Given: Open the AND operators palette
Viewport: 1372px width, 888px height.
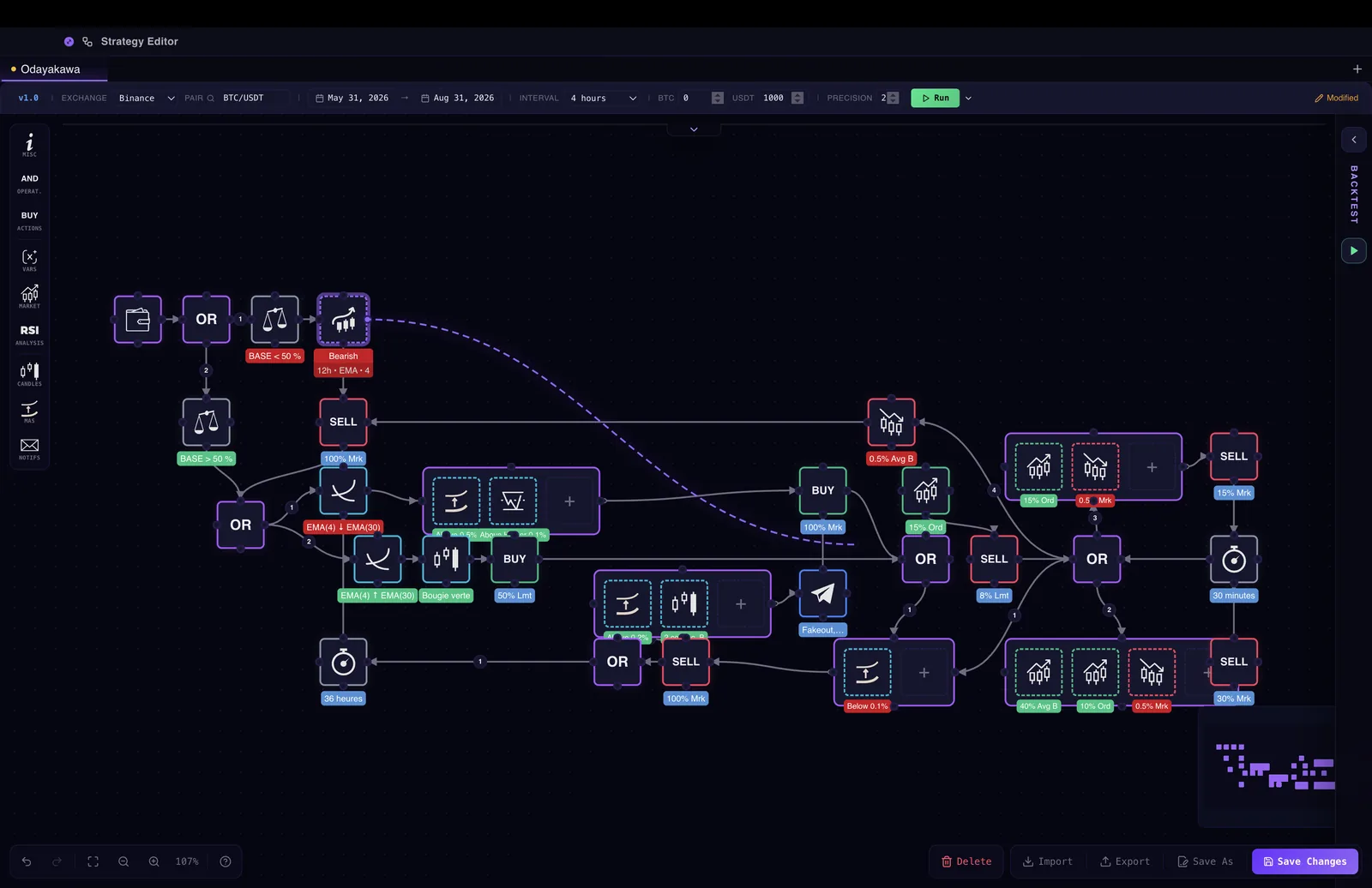Looking at the screenshot, I should [x=29, y=183].
